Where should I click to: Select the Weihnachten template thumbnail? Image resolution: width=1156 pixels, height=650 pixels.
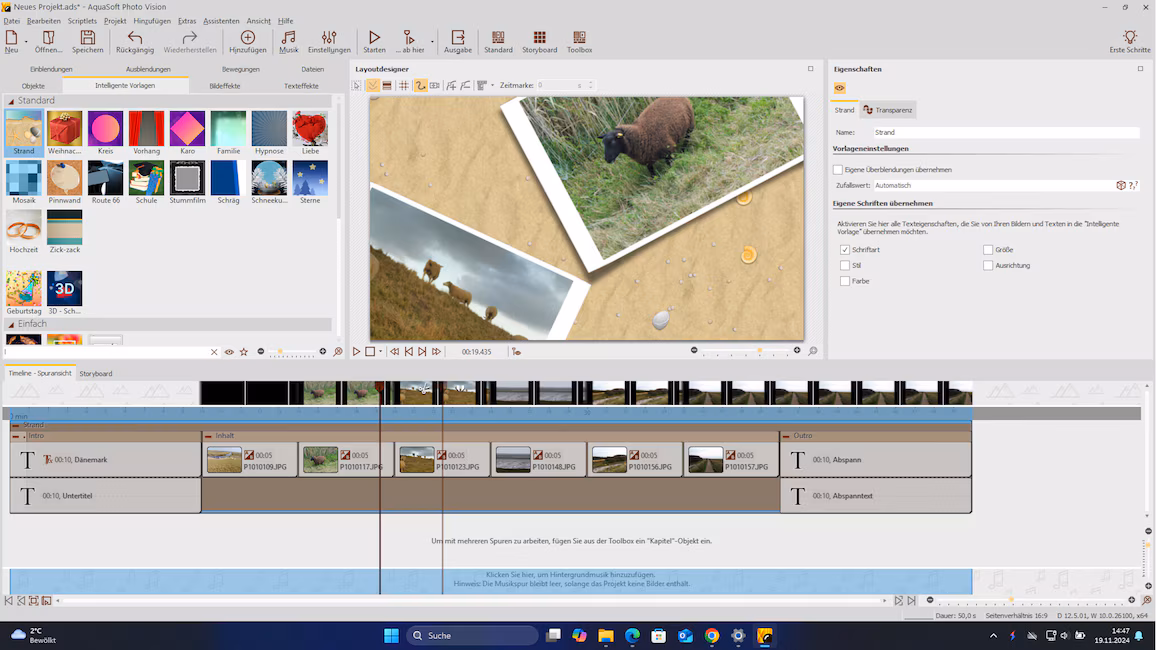pyautogui.click(x=65, y=133)
